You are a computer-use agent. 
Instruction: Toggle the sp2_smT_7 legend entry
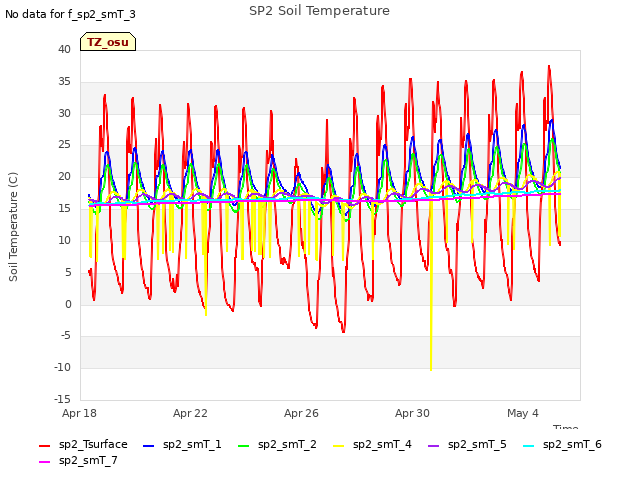coord(78,460)
